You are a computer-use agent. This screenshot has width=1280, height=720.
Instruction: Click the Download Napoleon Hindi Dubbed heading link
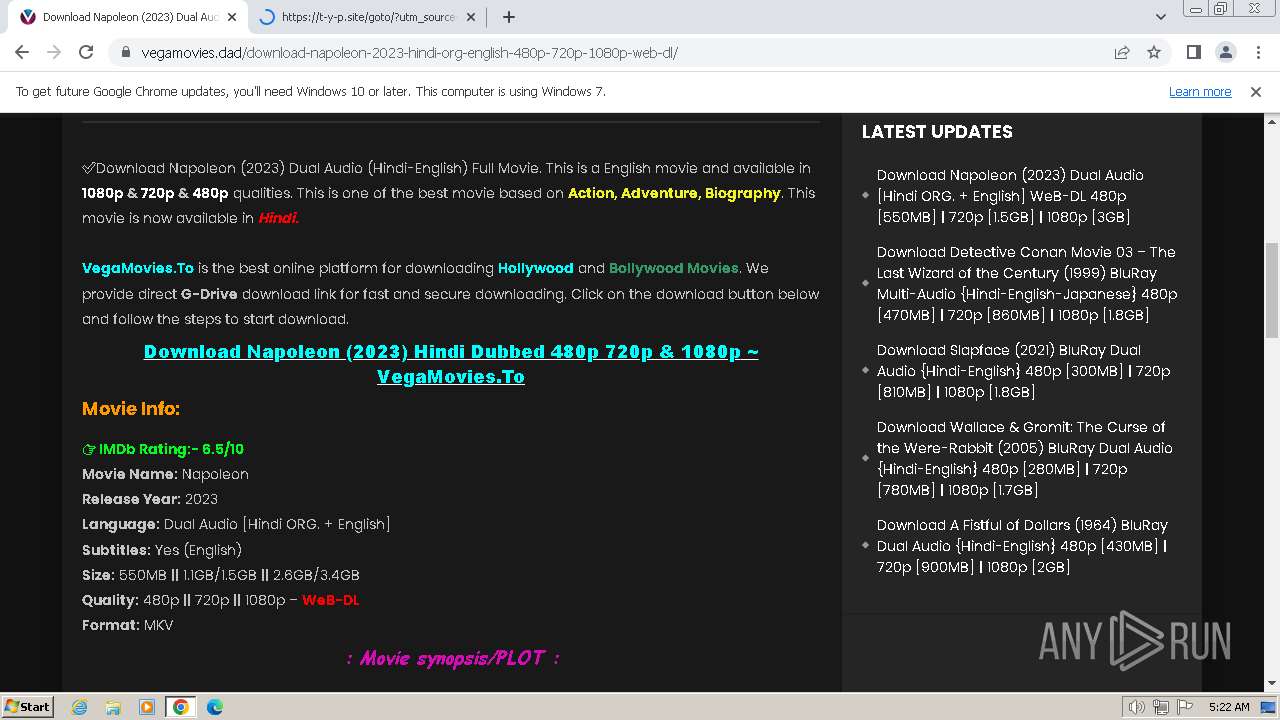click(x=451, y=364)
